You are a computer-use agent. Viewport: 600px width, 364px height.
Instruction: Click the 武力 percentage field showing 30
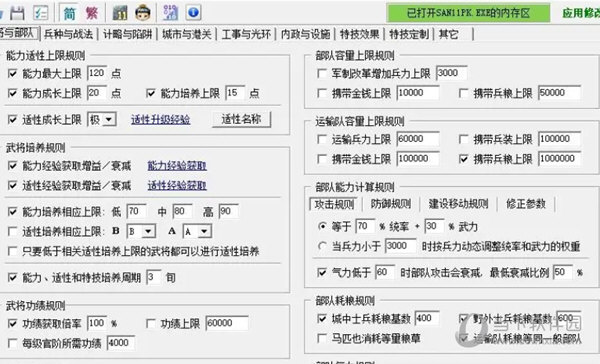pyautogui.click(x=434, y=226)
